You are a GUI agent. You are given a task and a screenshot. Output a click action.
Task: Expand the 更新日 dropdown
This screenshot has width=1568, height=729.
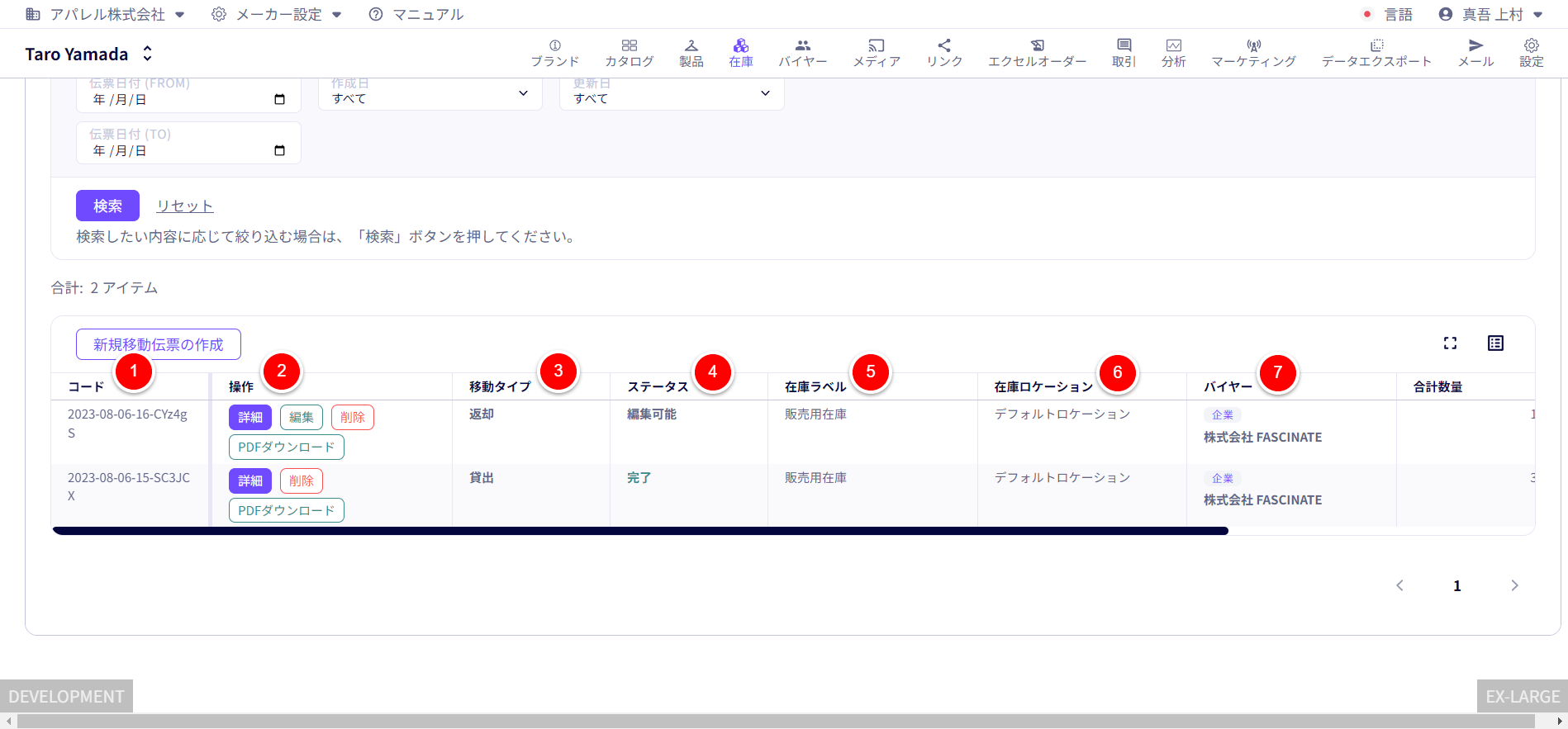pos(672,94)
